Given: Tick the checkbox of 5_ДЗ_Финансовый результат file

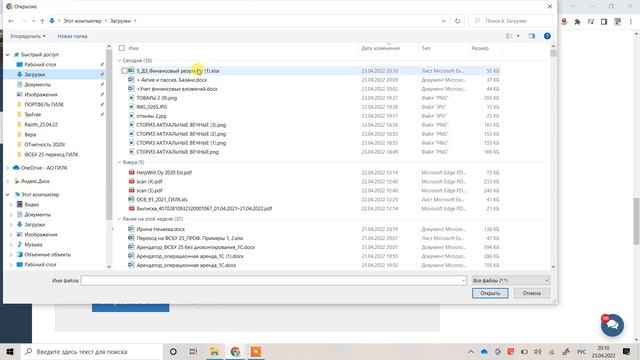Looking at the screenshot, I should point(124,71).
